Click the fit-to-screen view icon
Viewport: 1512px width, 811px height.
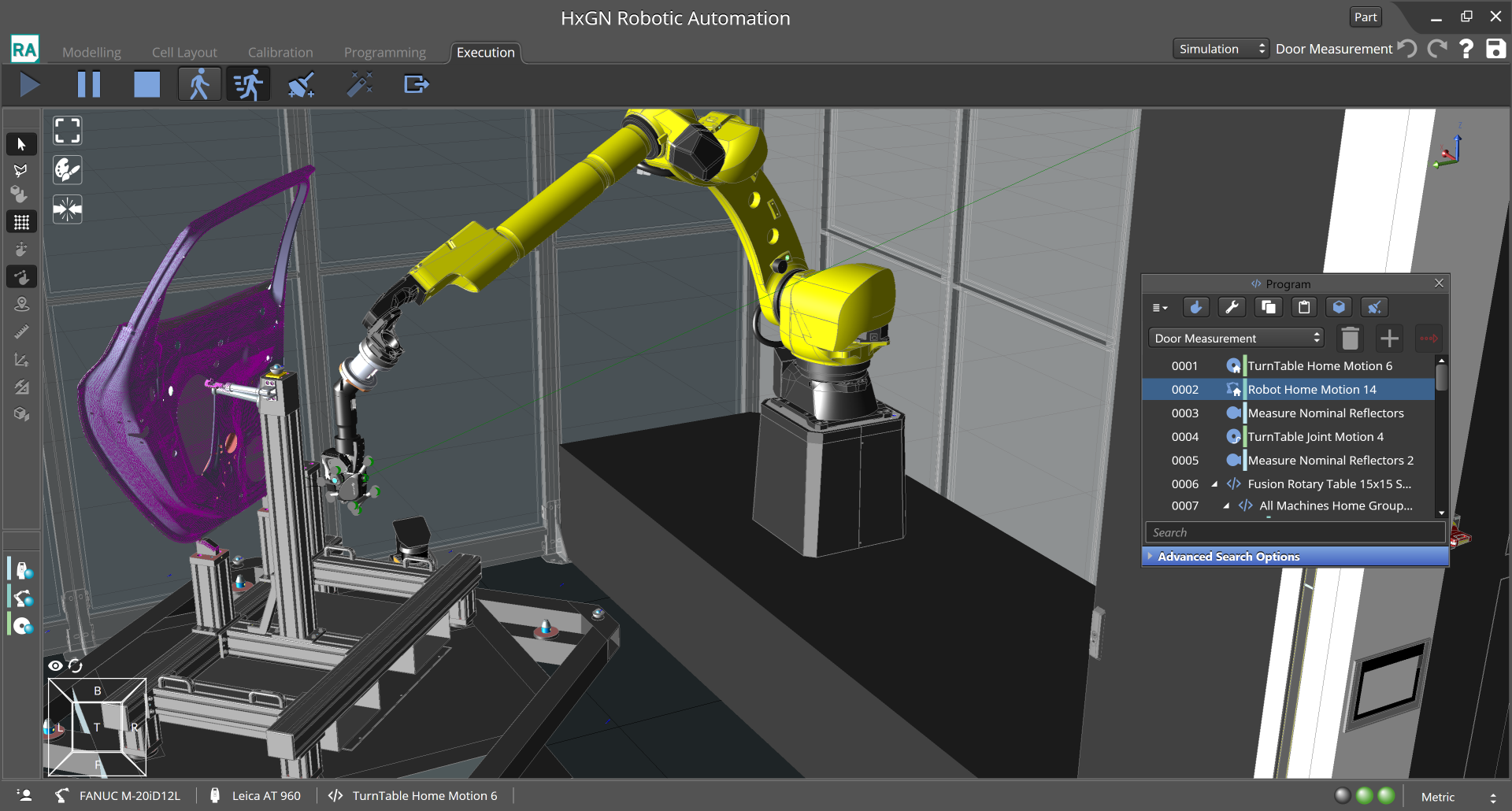(67, 131)
